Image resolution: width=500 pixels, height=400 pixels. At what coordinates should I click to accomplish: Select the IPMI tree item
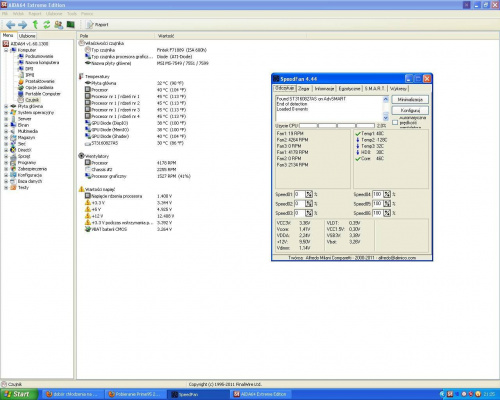click(x=30, y=75)
